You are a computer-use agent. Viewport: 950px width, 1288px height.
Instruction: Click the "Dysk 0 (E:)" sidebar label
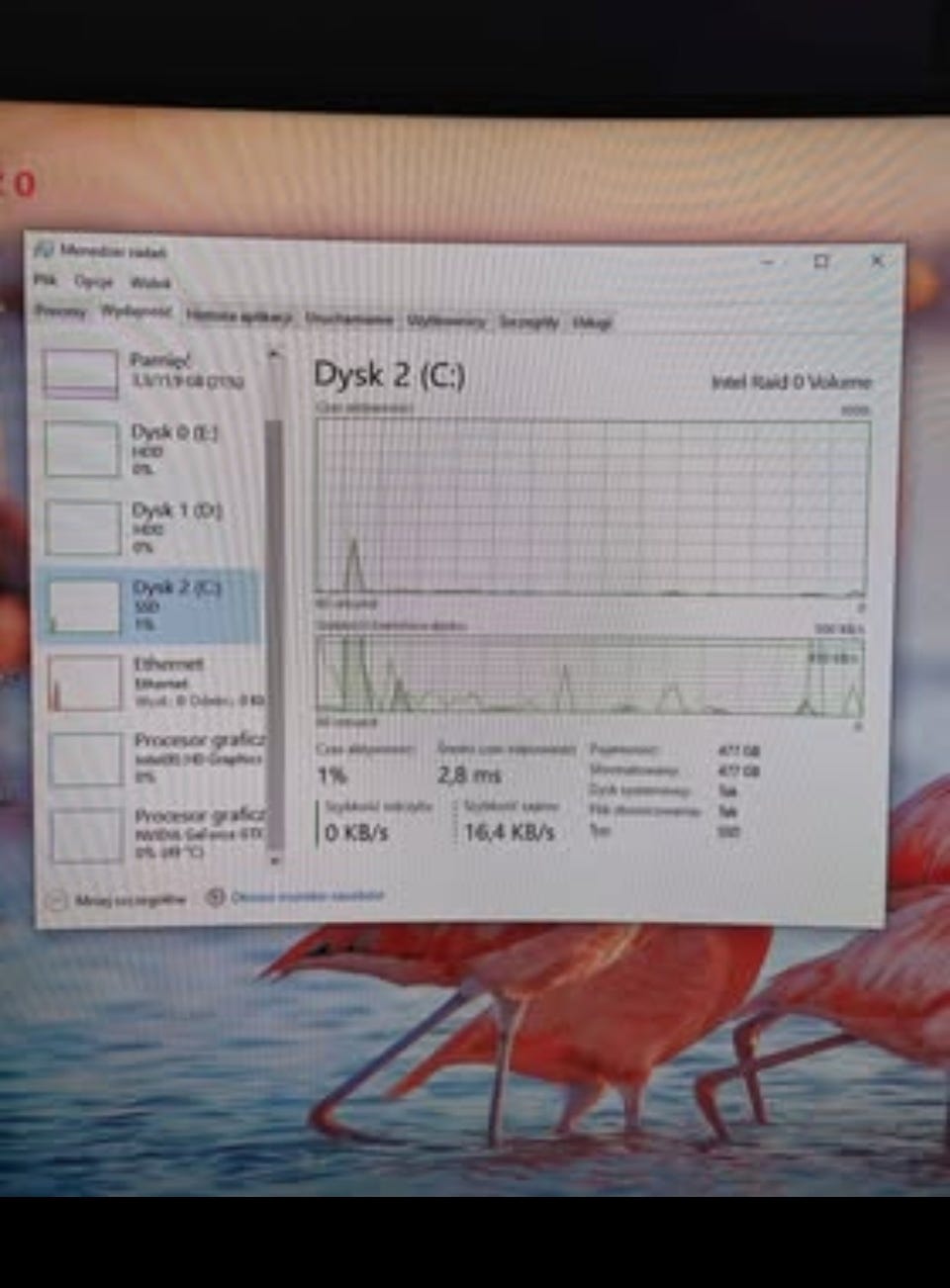click(175, 432)
